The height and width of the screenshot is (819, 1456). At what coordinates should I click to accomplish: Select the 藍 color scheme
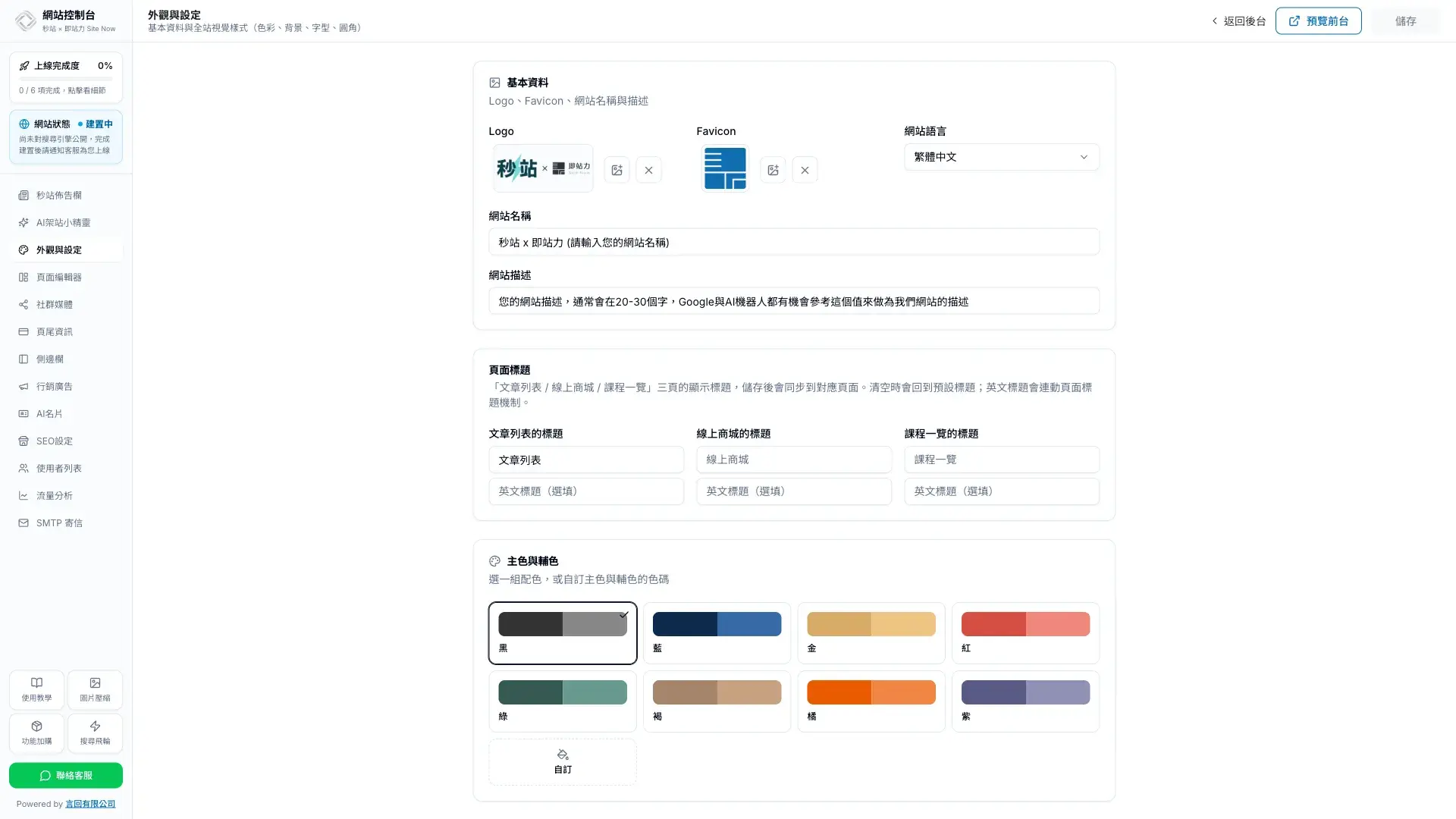(717, 633)
